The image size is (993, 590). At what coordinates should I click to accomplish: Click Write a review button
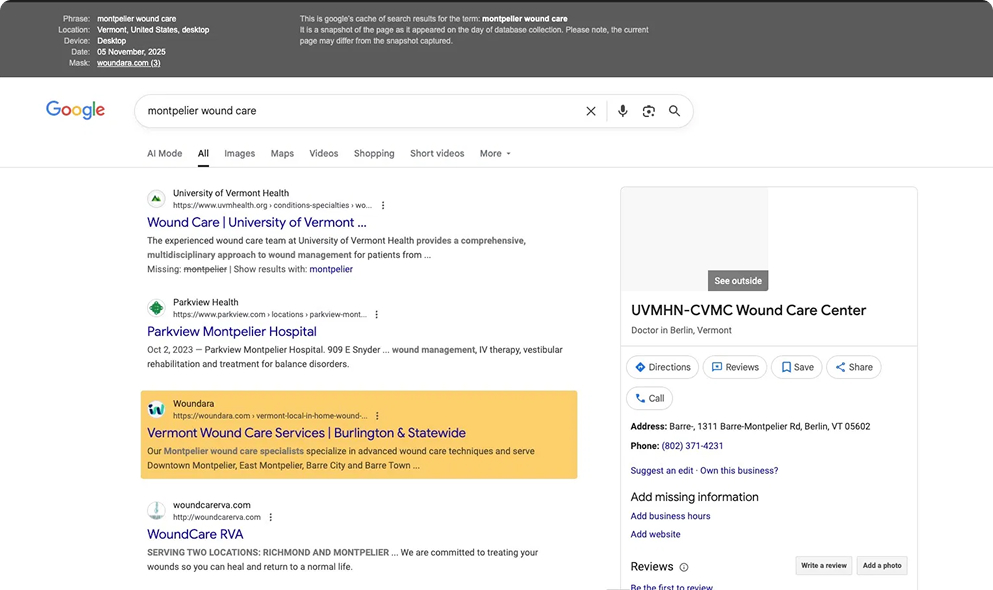[824, 565]
